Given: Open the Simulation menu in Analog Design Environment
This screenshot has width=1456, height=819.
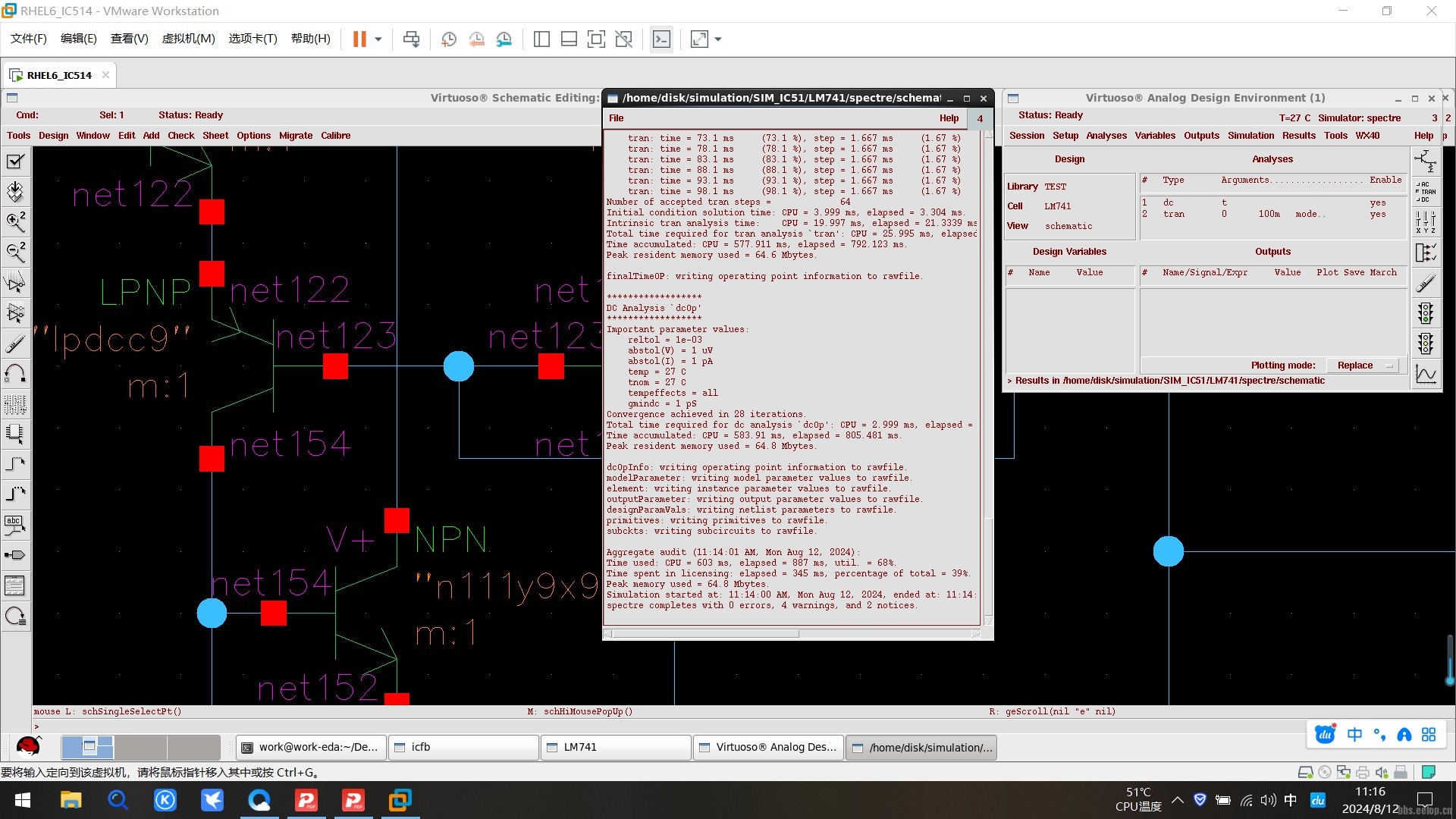Looking at the screenshot, I should point(1250,136).
